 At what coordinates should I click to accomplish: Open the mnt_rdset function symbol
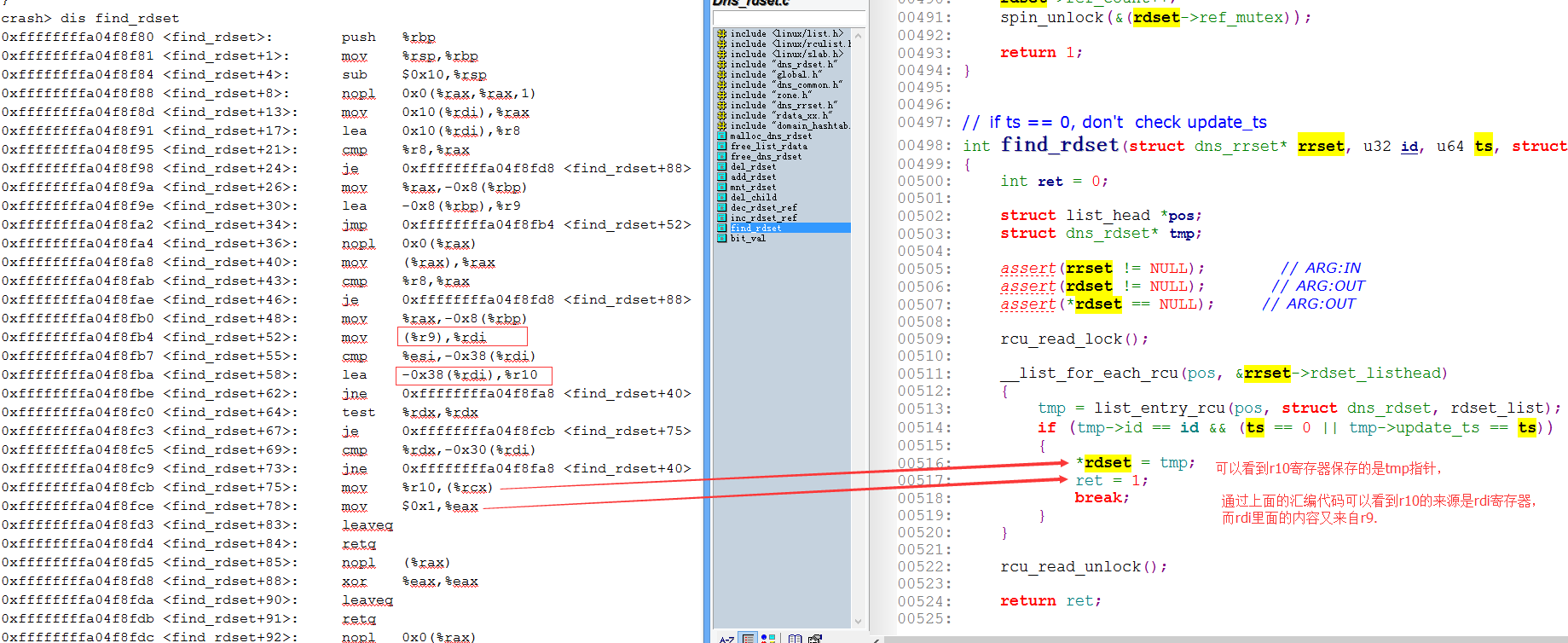point(753,187)
